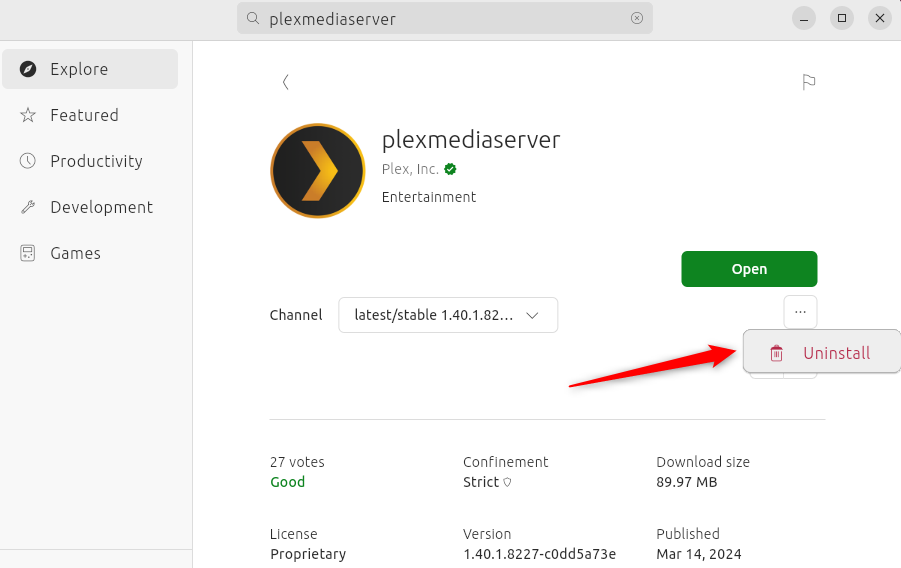This screenshot has width=901, height=568.
Task: Click the Explore compass icon
Action: [x=28, y=69]
